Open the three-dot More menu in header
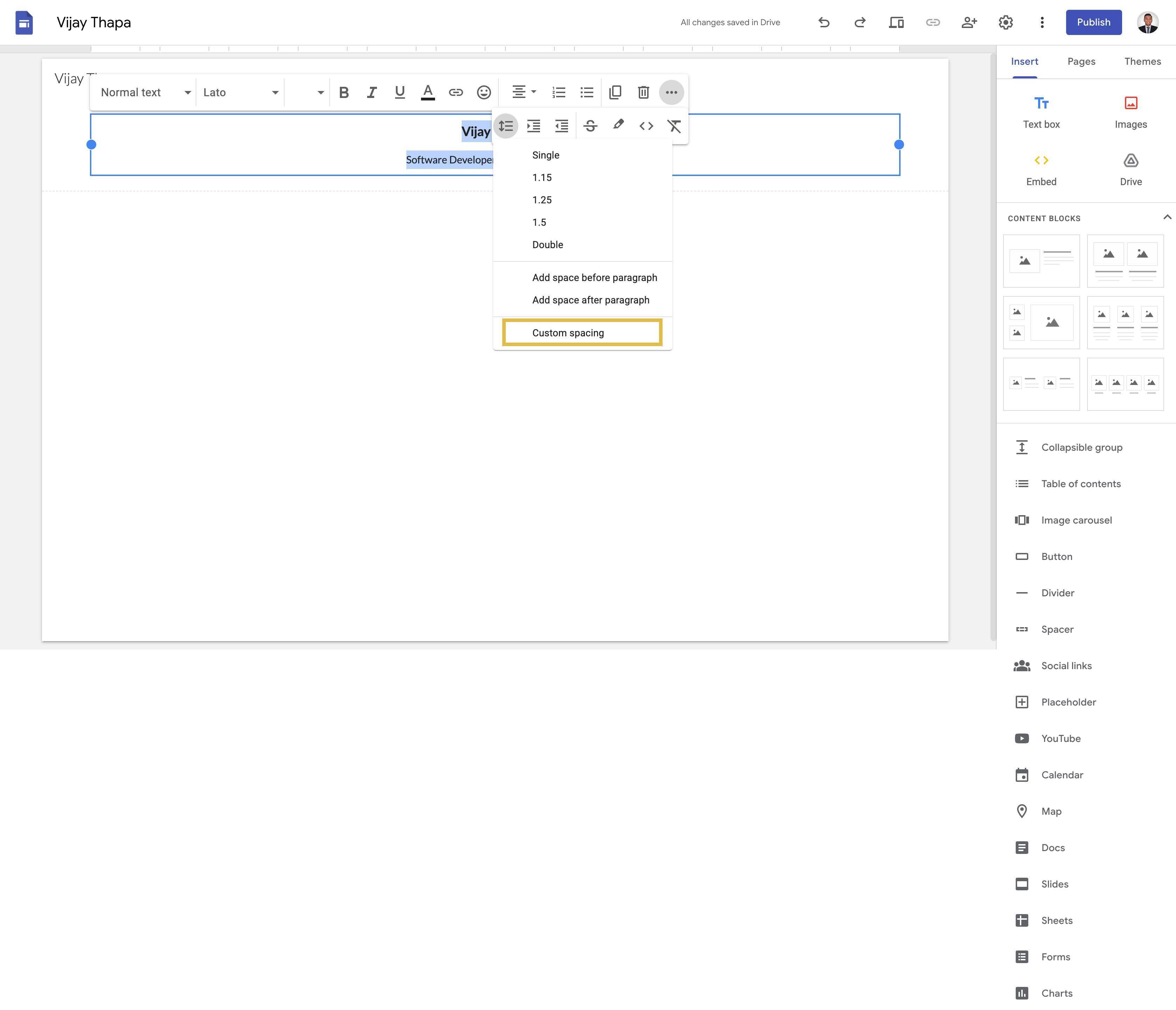The height and width of the screenshot is (1010, 1176). 1042,23
